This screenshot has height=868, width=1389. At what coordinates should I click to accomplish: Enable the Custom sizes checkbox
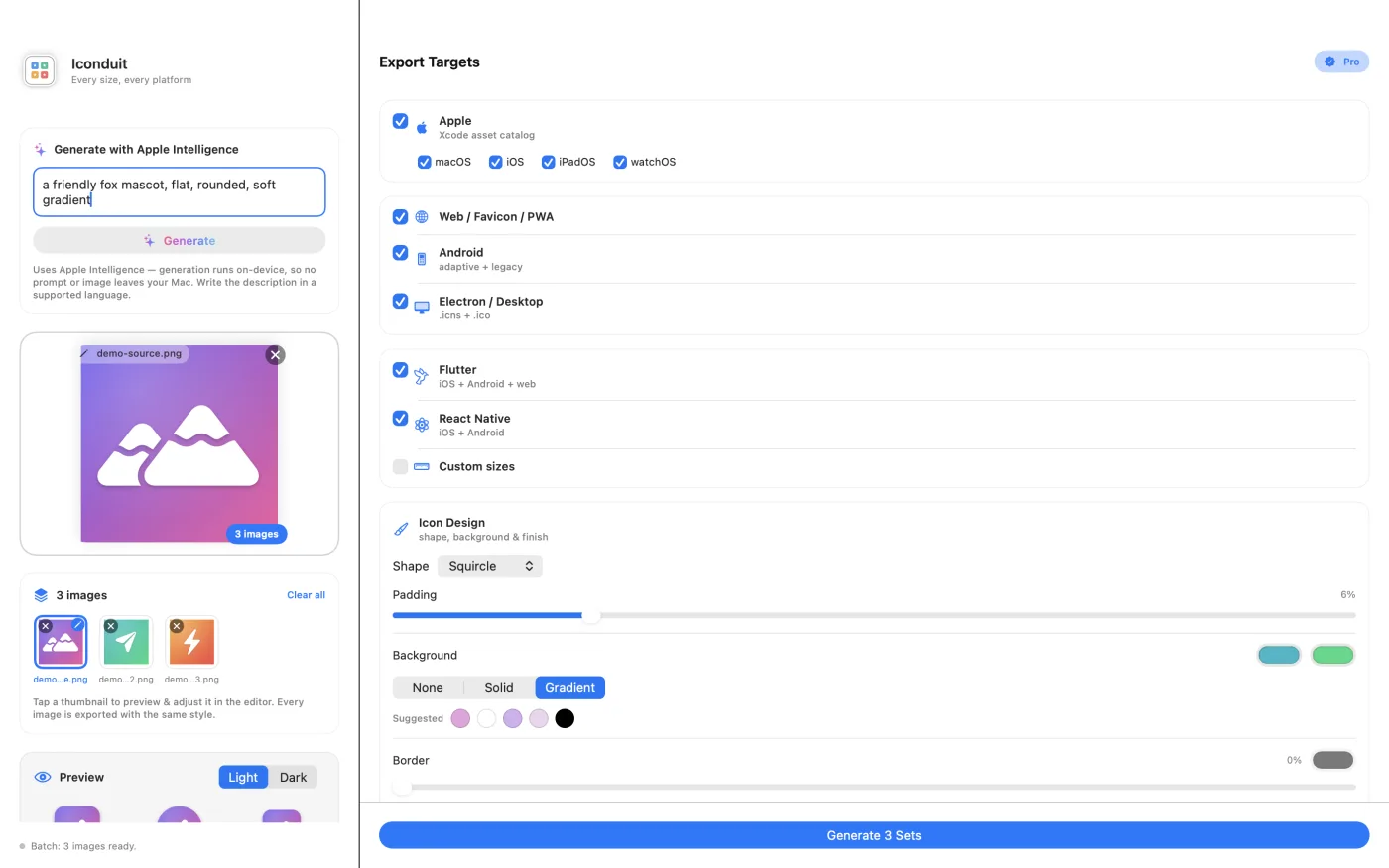click(x=400, y=466)
